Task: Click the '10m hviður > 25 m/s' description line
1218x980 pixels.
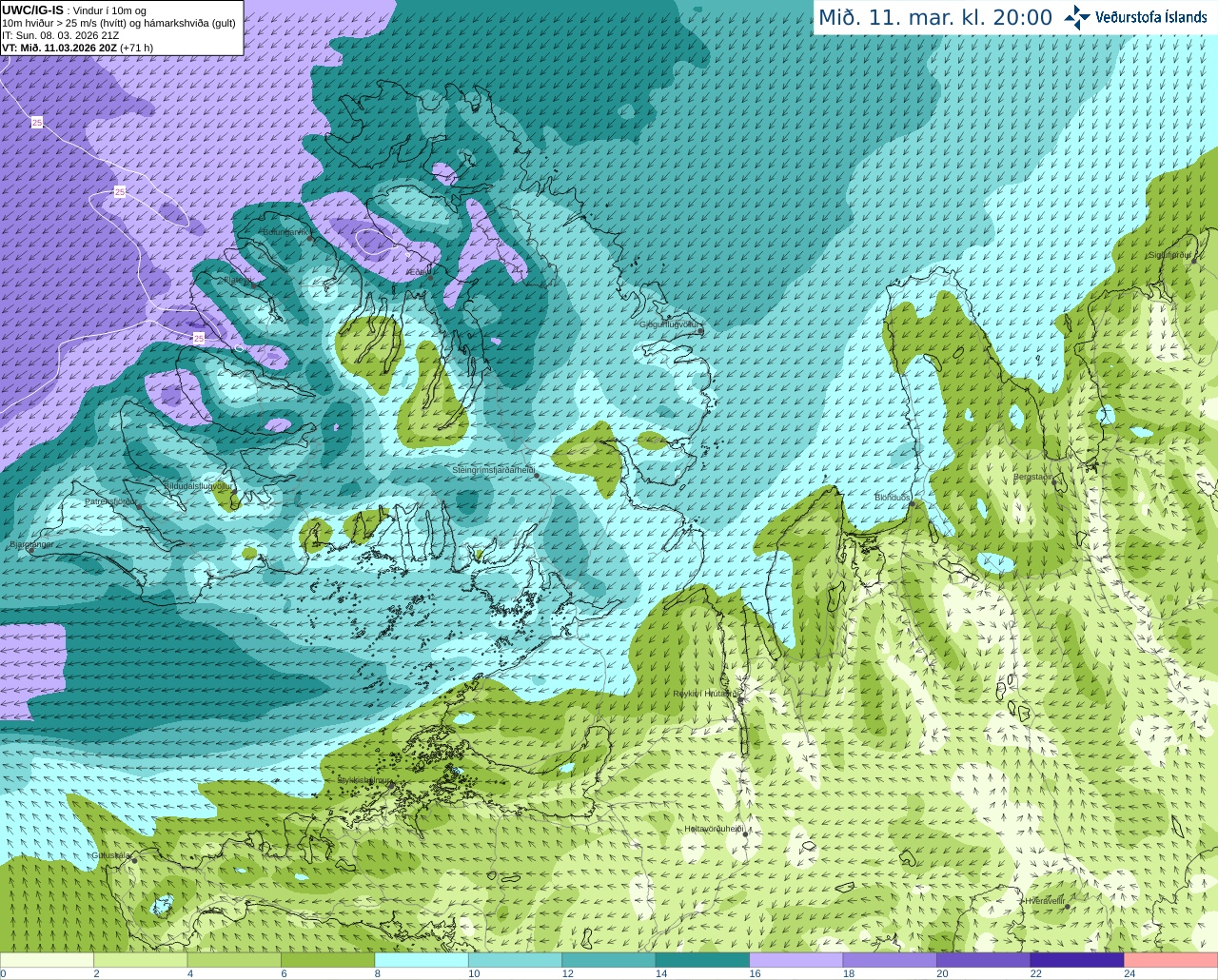Action: (119, 23)
